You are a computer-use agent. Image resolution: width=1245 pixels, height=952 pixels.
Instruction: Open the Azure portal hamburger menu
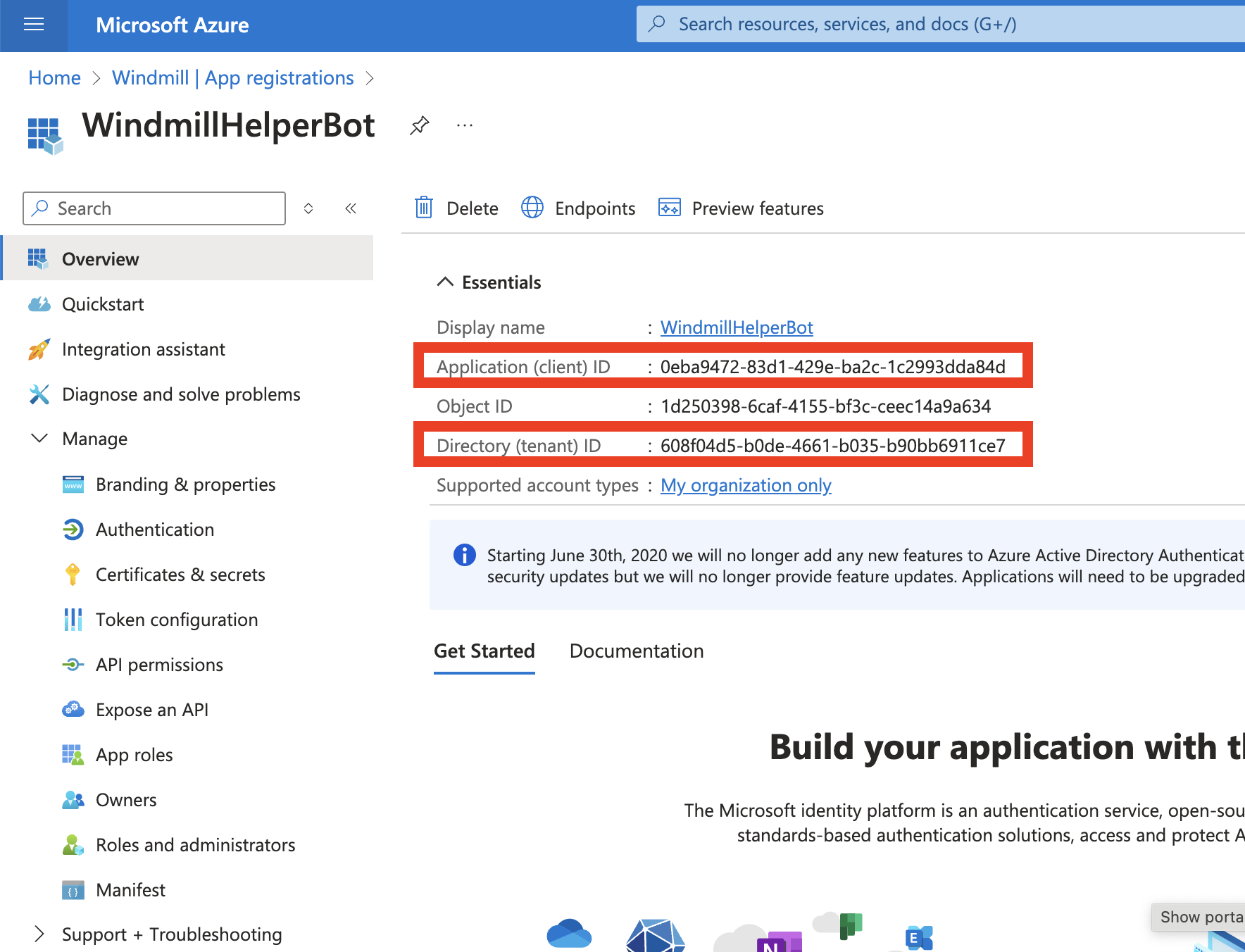click(34, 25)
